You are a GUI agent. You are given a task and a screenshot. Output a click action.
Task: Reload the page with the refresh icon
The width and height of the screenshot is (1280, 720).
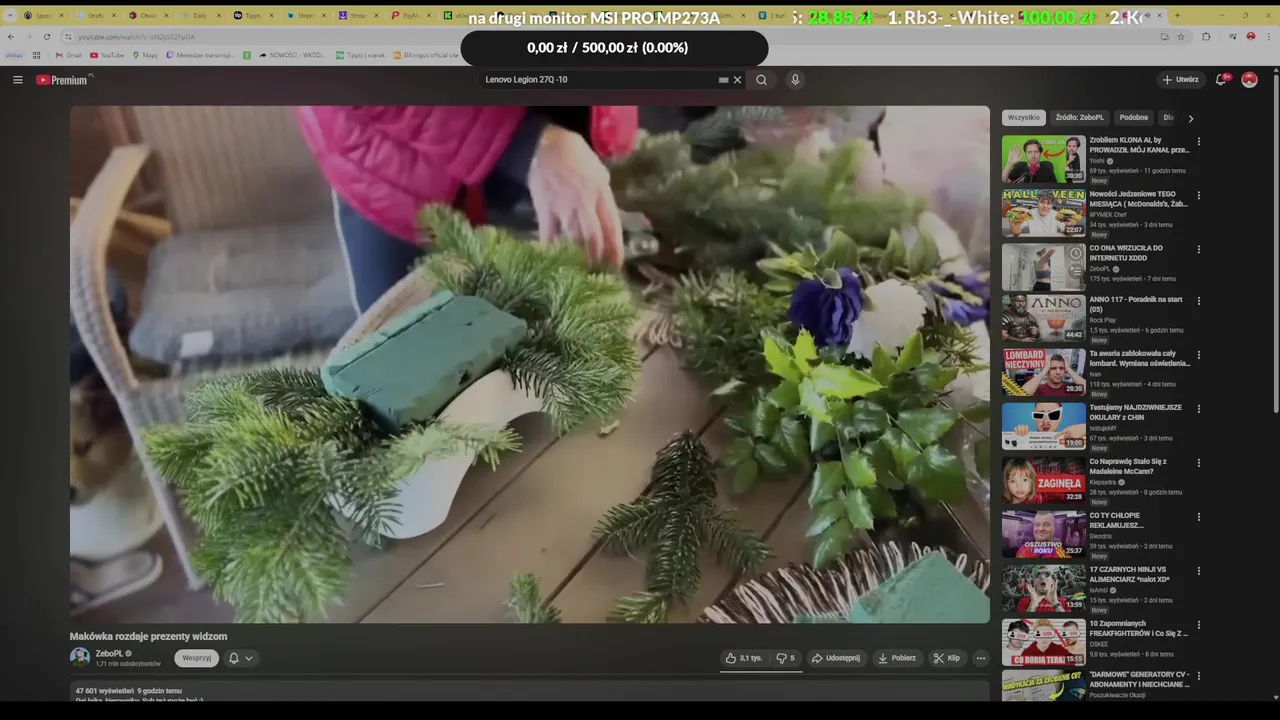click(46, 37)
